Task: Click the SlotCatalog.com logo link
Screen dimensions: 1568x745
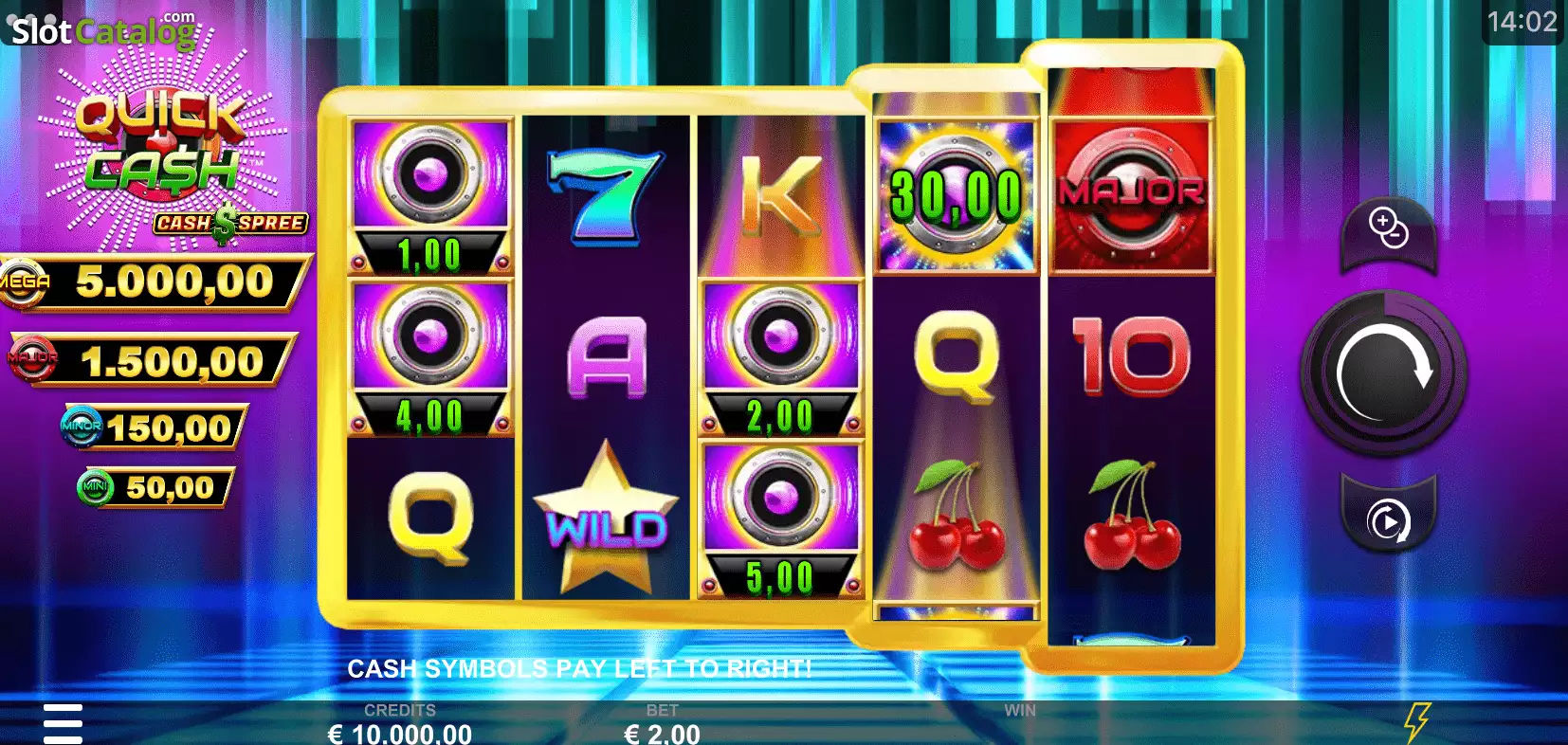Action: pos(102,30)
